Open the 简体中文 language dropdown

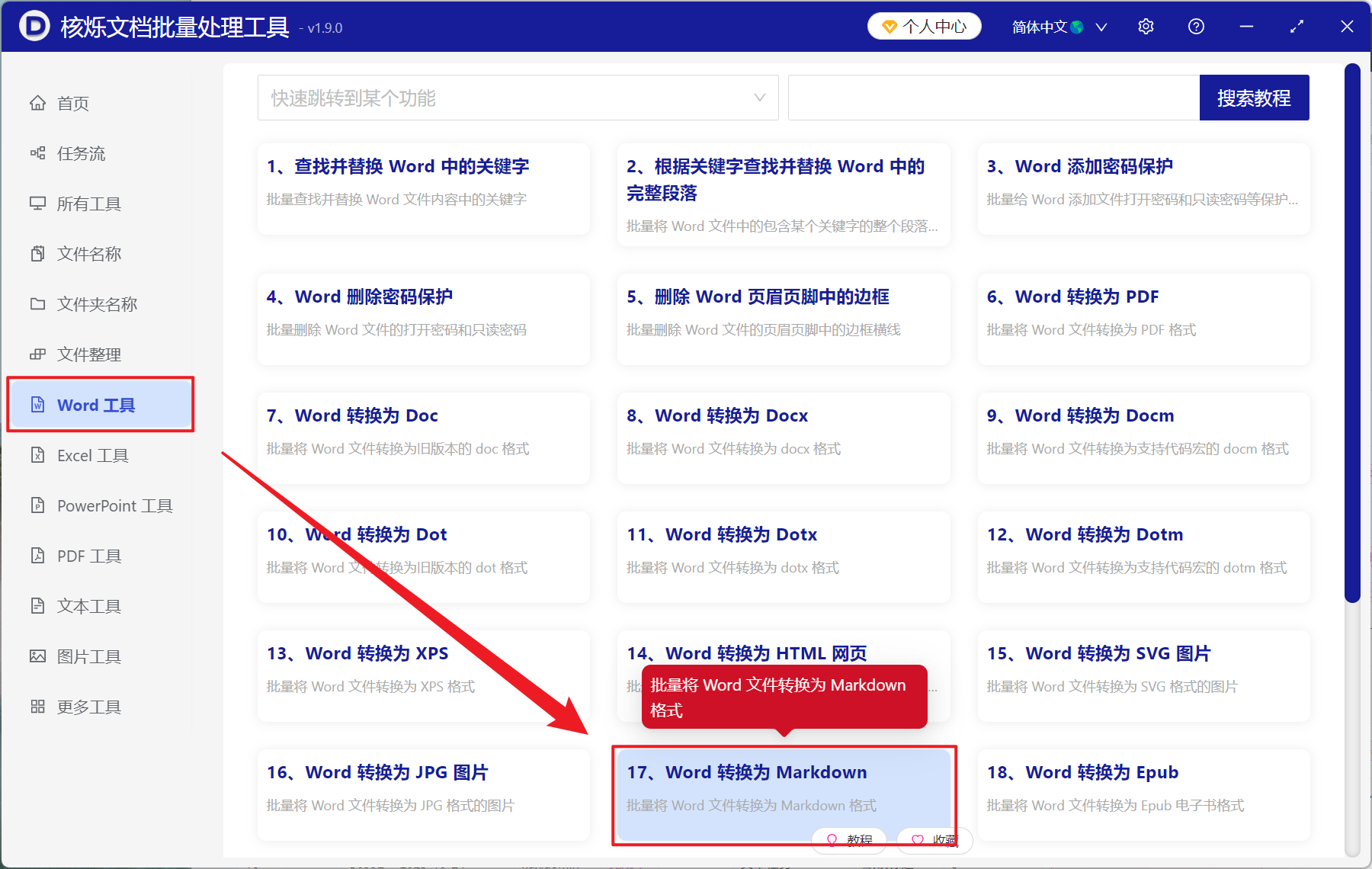[x=1058, y=26]
